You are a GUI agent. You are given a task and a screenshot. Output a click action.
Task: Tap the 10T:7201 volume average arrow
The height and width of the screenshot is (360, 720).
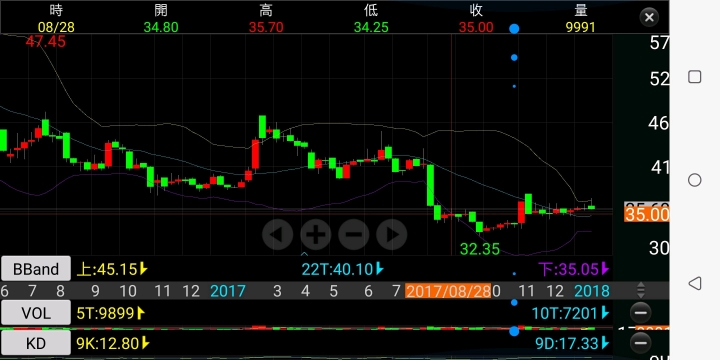click(605, 313)
